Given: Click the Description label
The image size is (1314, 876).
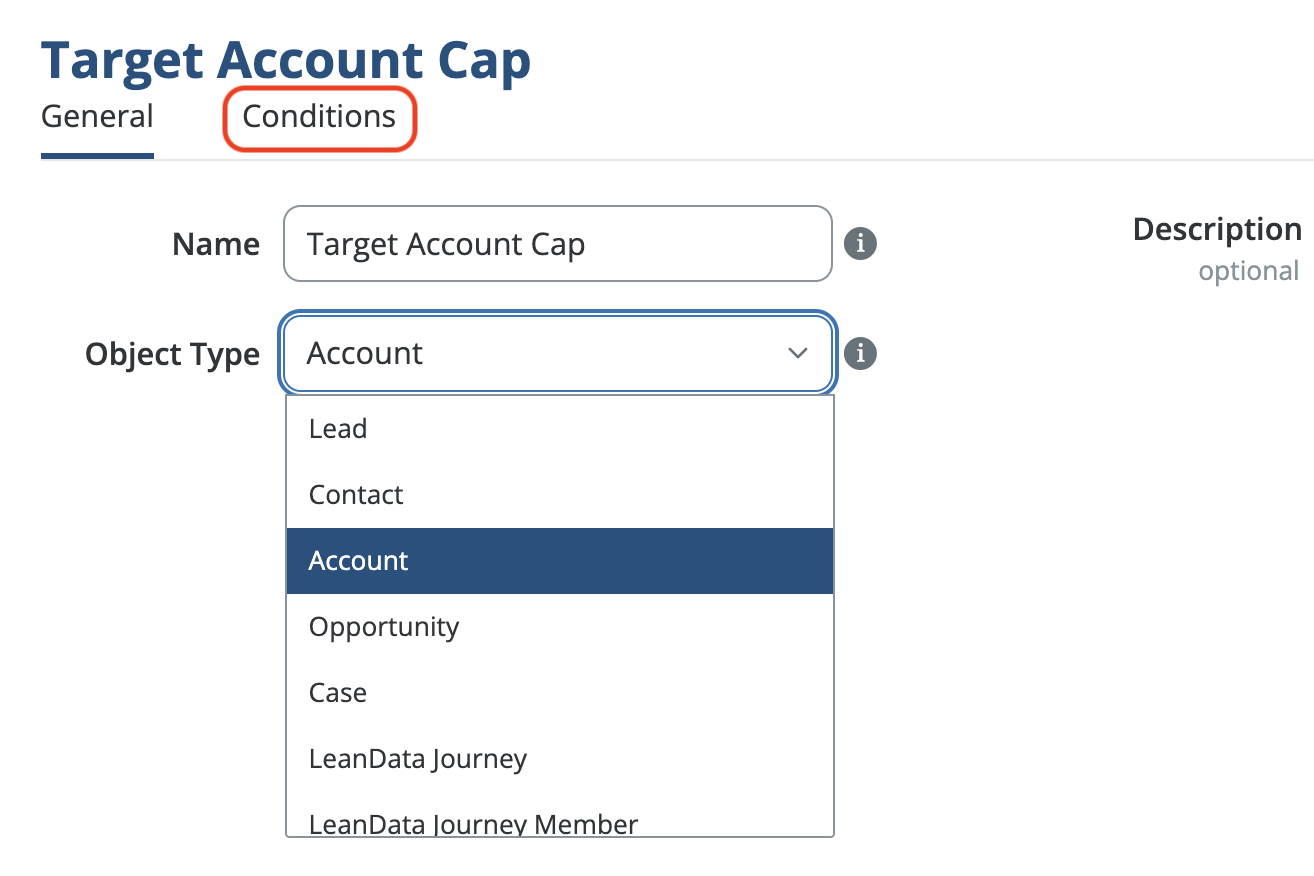Looking at the screenshot, I should (1217, 229).
